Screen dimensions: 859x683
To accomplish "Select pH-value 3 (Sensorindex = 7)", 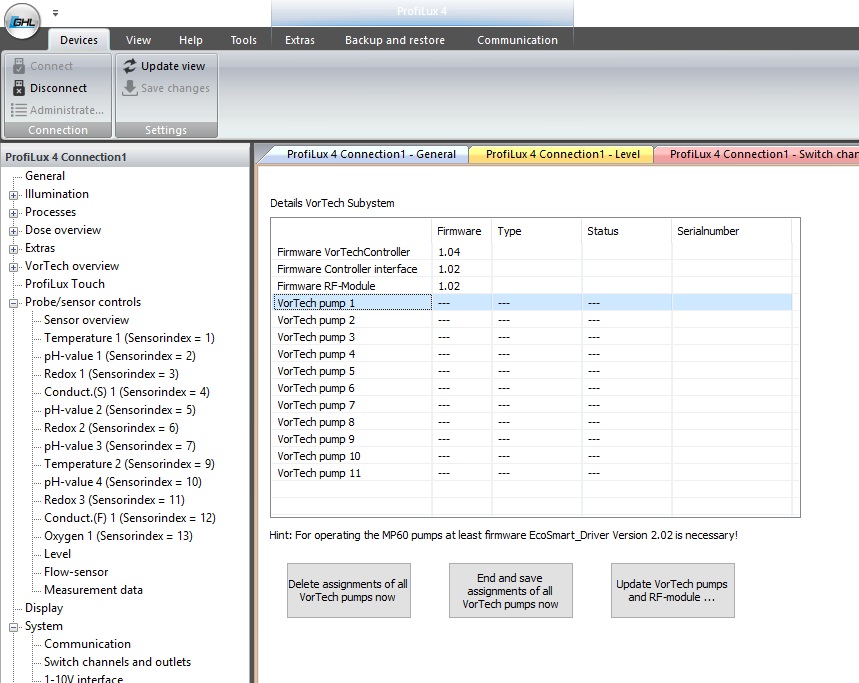I will pos(120,446).
